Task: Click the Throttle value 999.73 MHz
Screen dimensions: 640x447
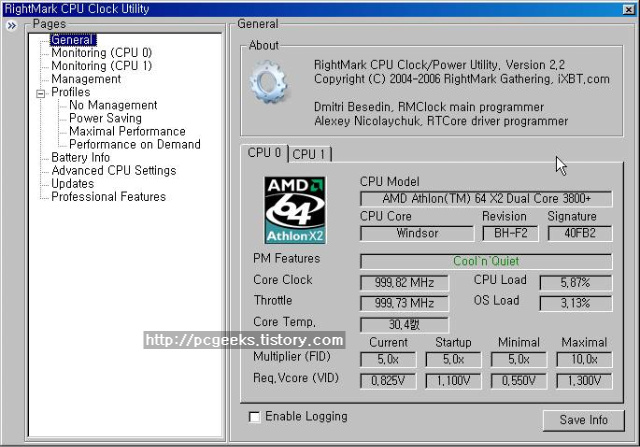Action: tap(404, 303)
